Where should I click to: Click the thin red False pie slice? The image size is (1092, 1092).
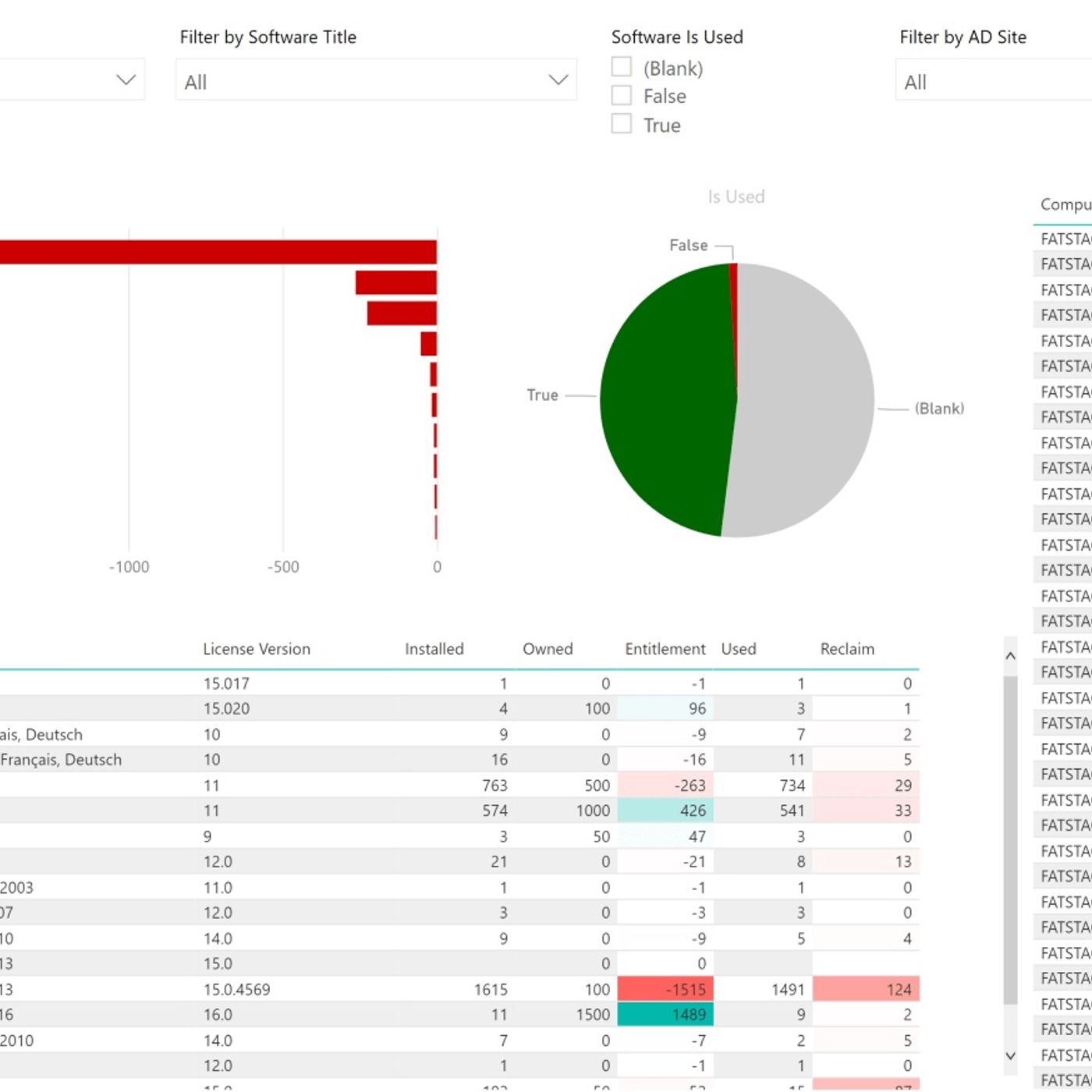(x=734, y=312)
